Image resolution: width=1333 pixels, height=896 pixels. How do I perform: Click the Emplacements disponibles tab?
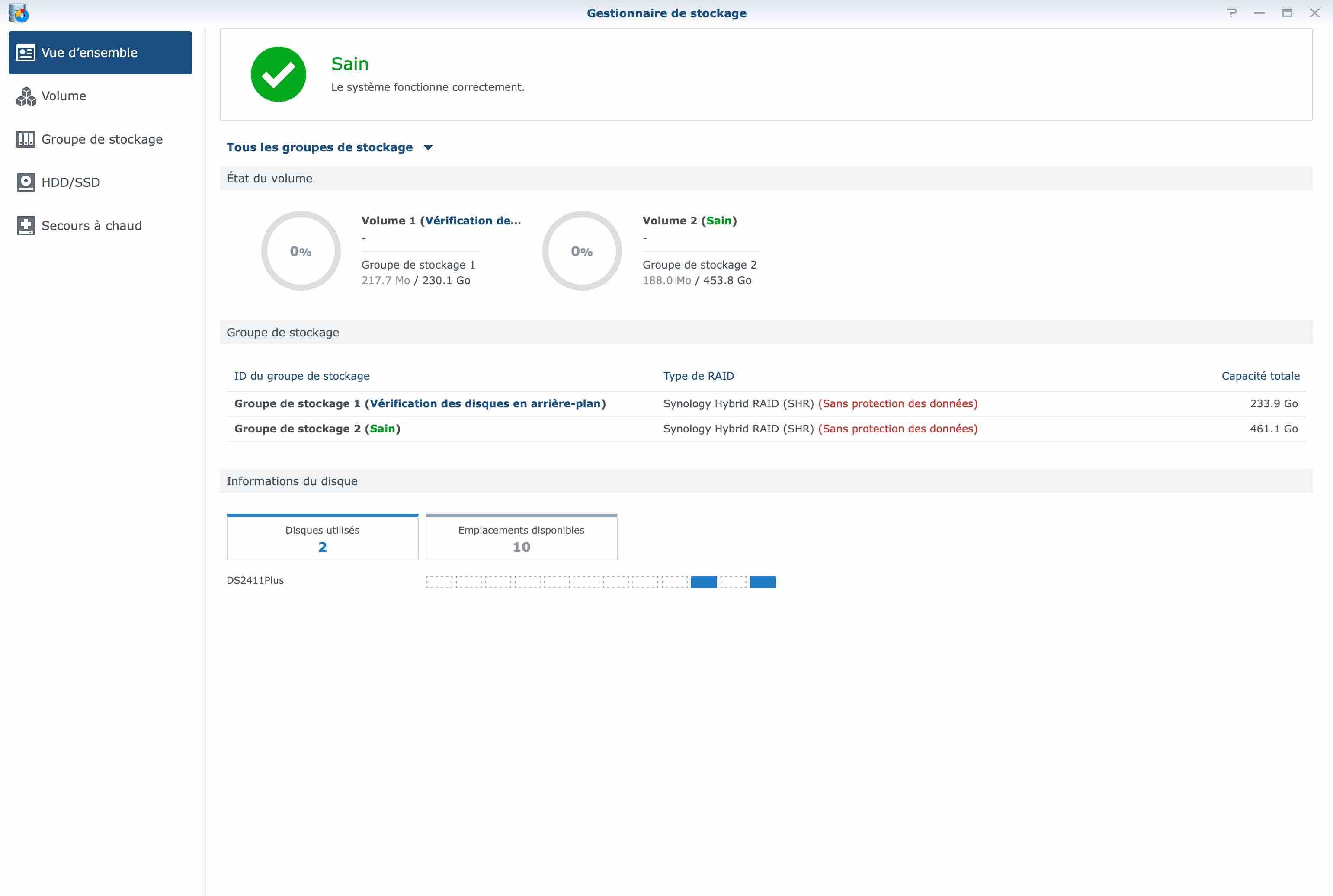(x=521, y=537)
